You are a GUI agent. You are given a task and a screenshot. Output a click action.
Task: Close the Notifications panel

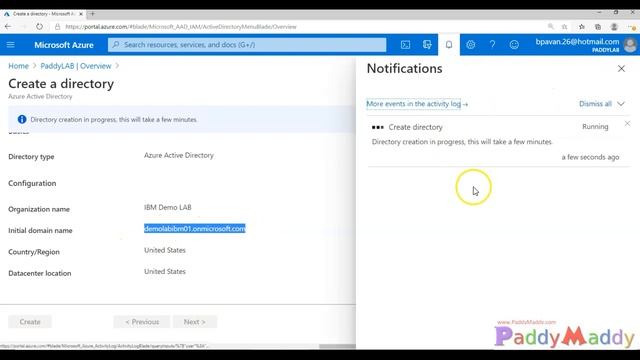point(621,69)
